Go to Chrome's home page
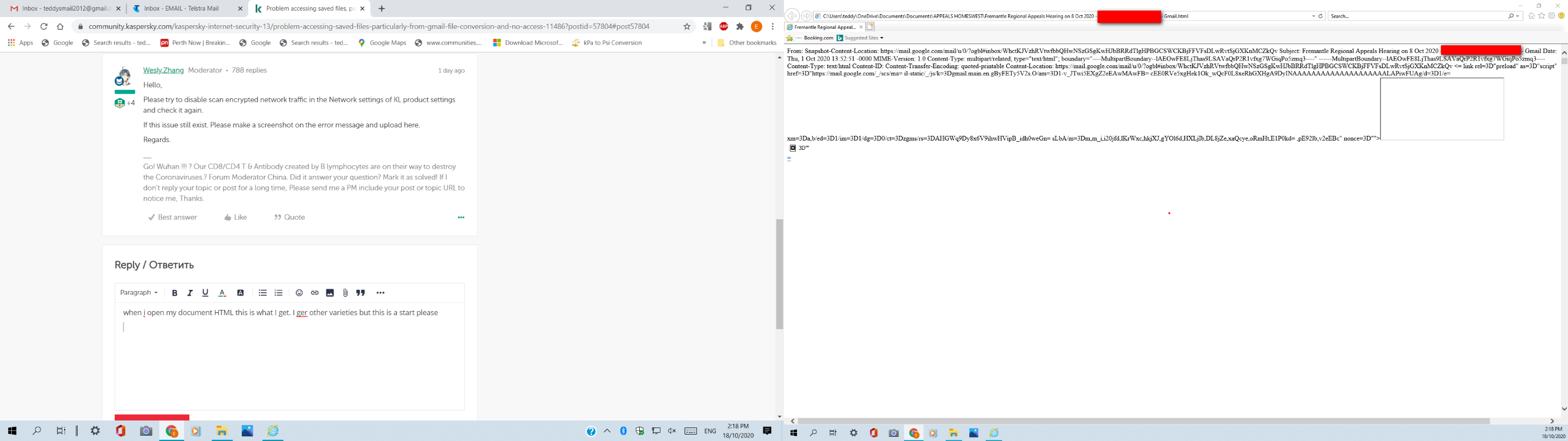 (x=60, y=26)
